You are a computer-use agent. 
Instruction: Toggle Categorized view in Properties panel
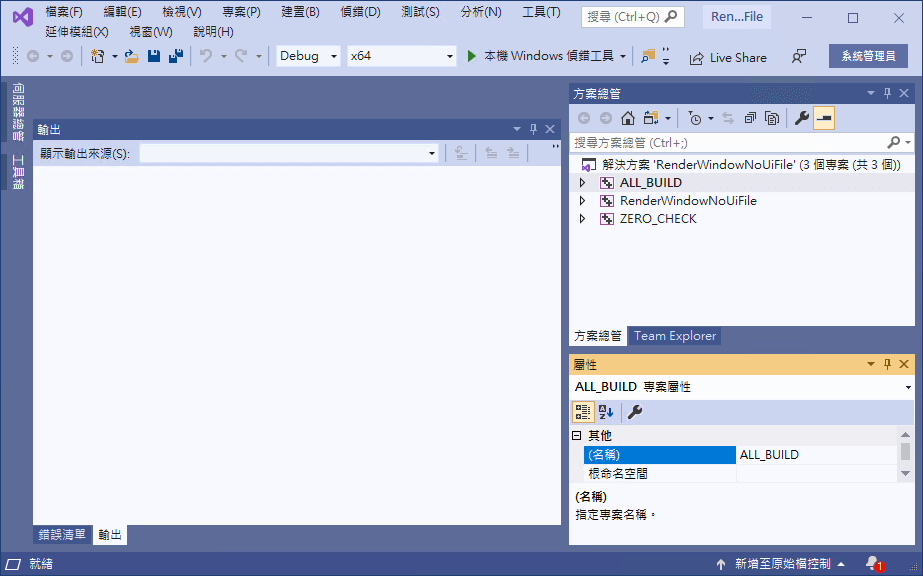(x=583, y=412)
